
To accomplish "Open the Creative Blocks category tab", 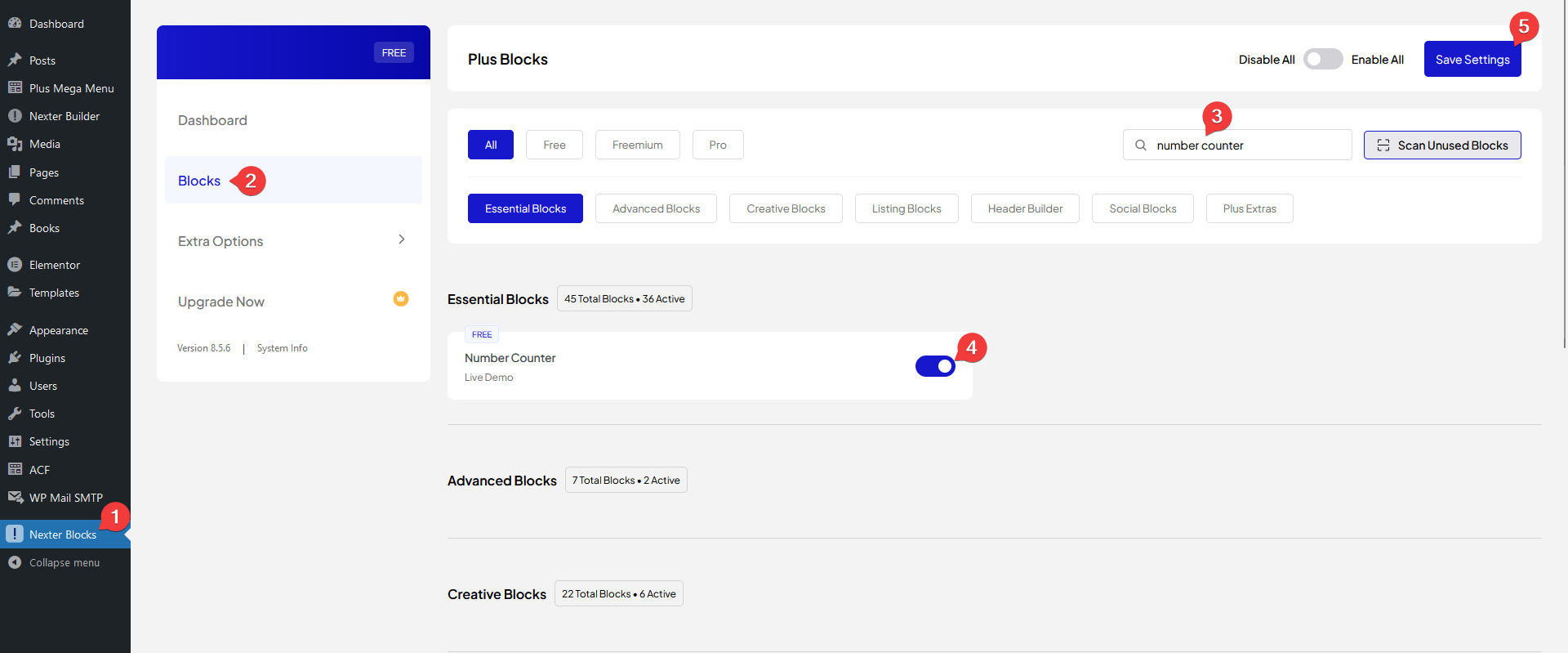I will pos(786,209).
